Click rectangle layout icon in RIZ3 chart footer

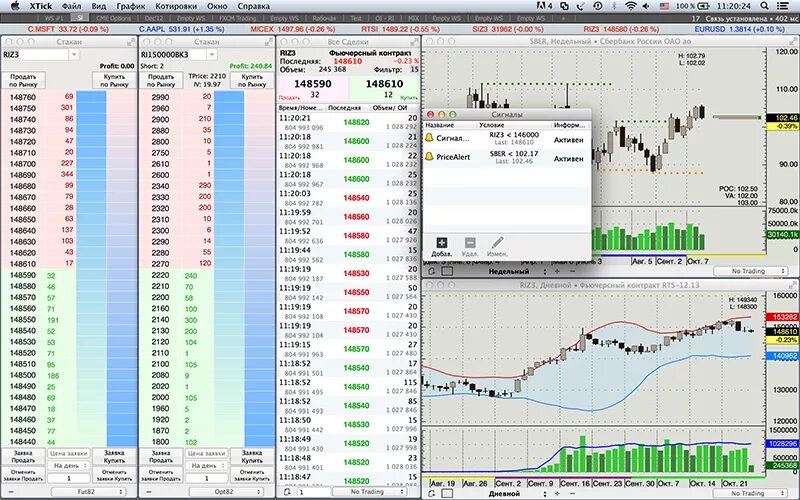point(447,493)
